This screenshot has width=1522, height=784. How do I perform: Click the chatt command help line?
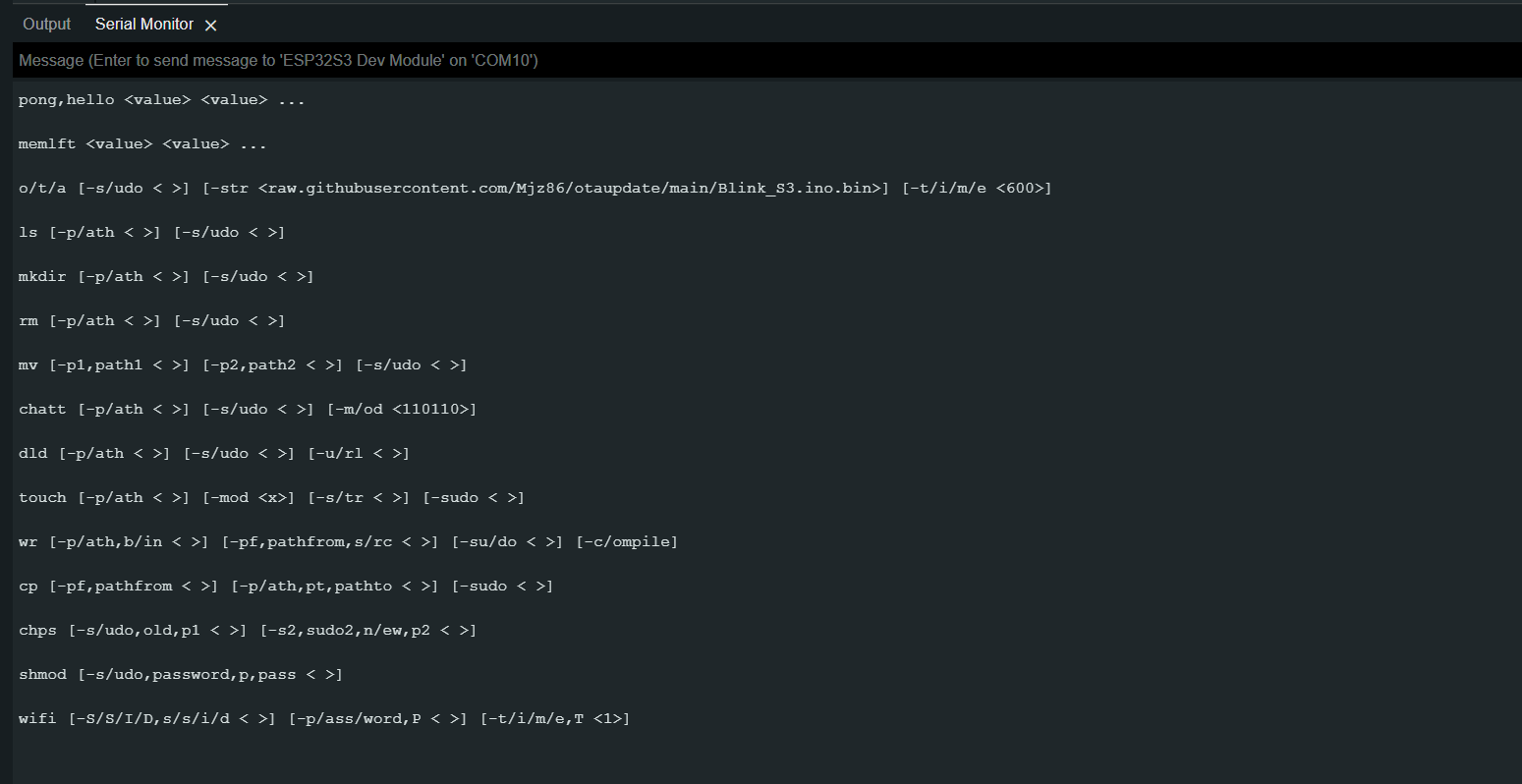248,410
